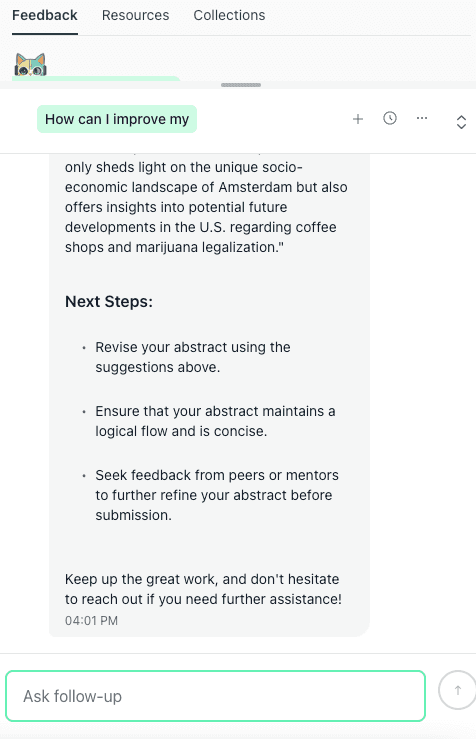
Task: Send the follow-up with the arrow button
Action: (457, 690)
